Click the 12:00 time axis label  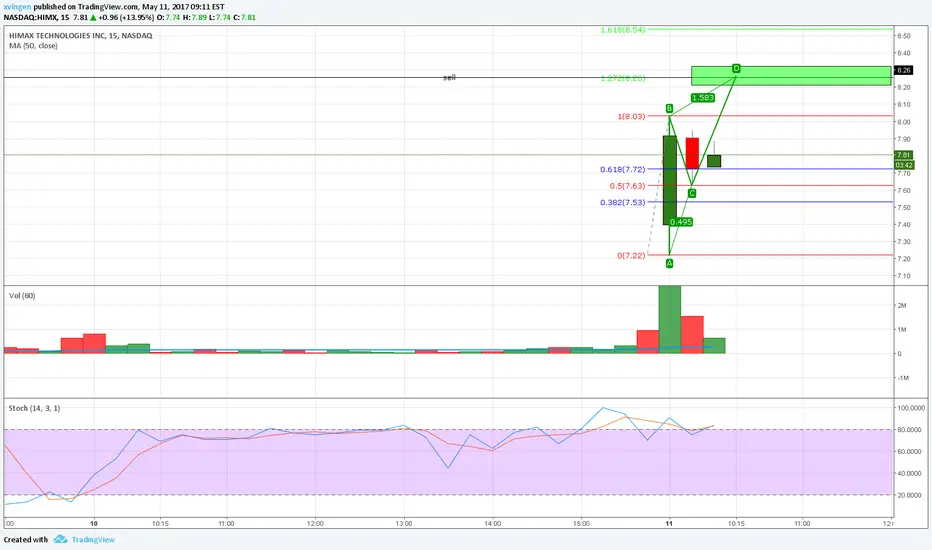click(x=315, y=524)
